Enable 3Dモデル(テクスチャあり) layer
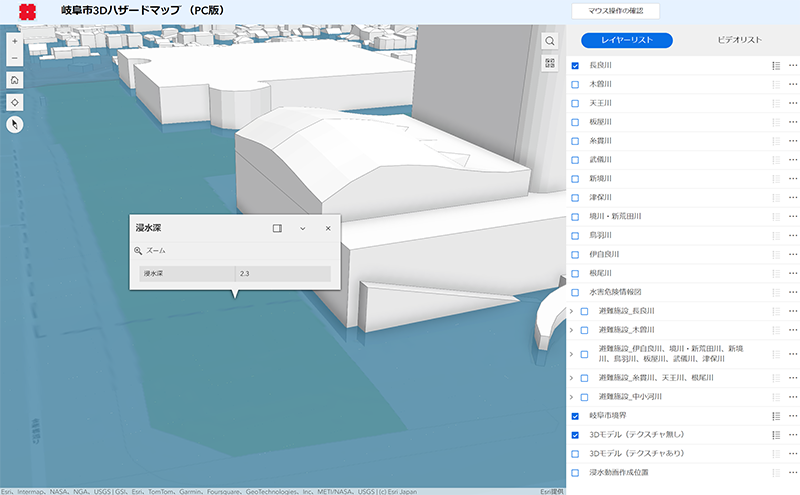Image resolution: width=800 pixels, height=495 pixels. tap(575, 454)
